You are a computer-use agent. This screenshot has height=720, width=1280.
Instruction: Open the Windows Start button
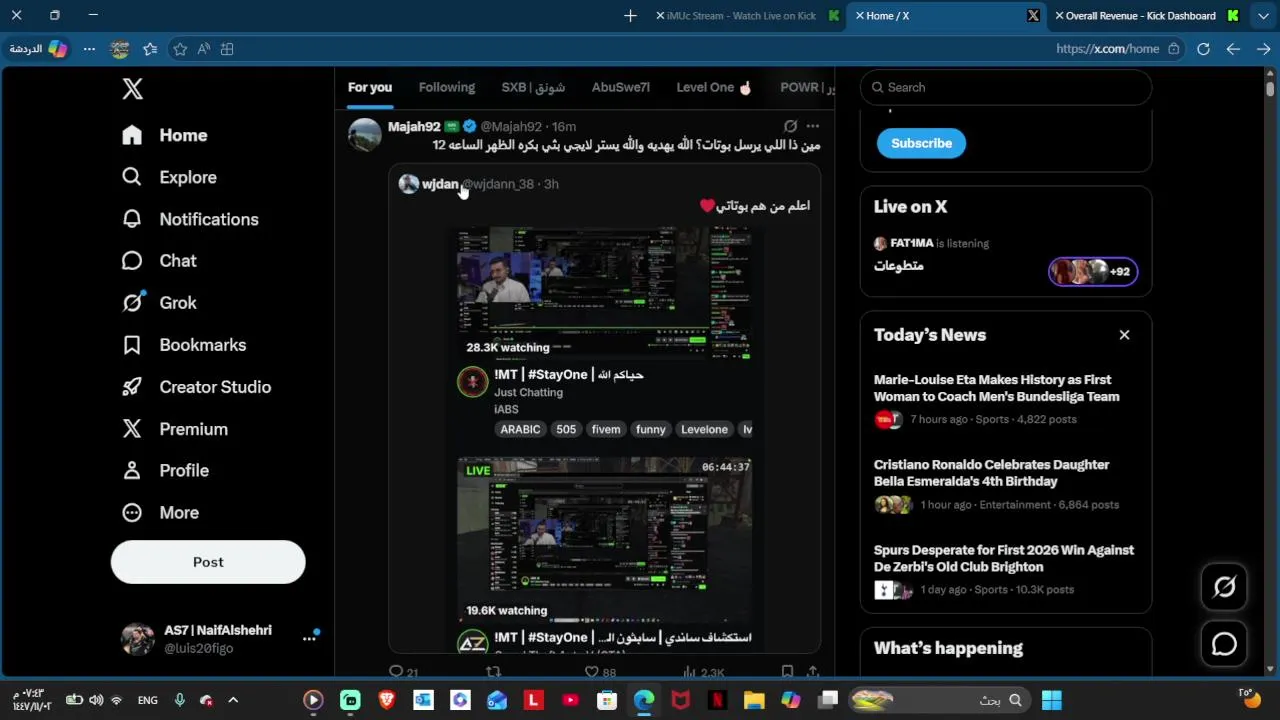tap(1052, 701)
